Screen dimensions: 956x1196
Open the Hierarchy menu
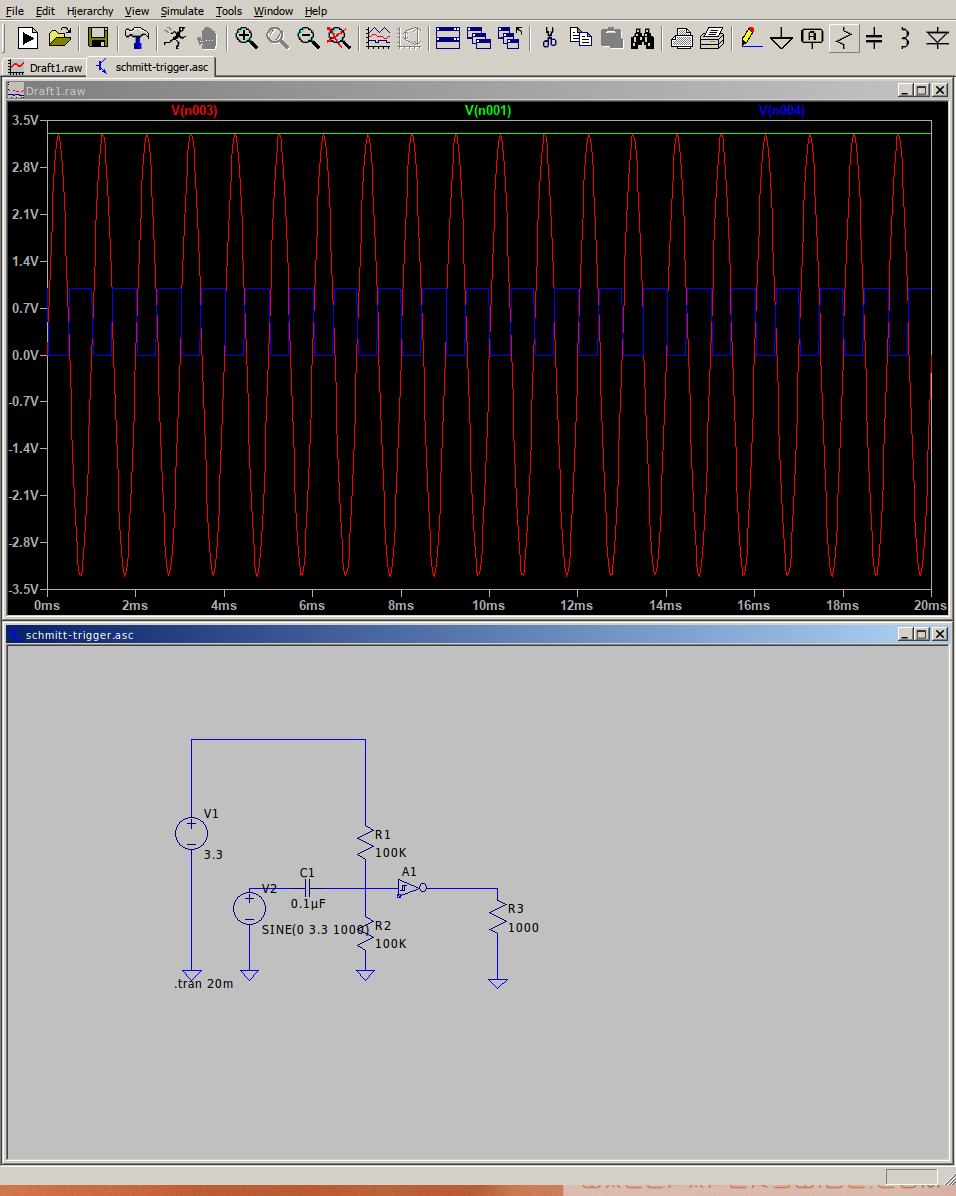point(89,11)
